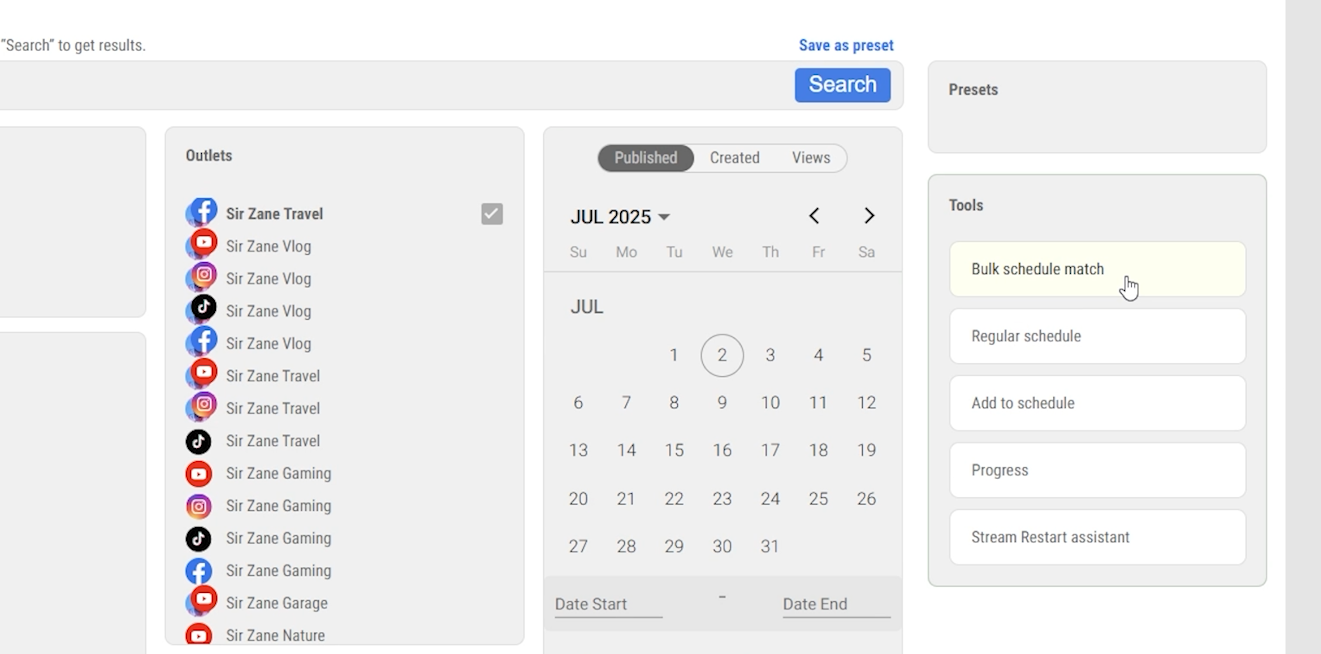Screen dimensions: 1321x654
Task: Open the Bulk schedule match tool
Action: click(x=1097, y=269)
